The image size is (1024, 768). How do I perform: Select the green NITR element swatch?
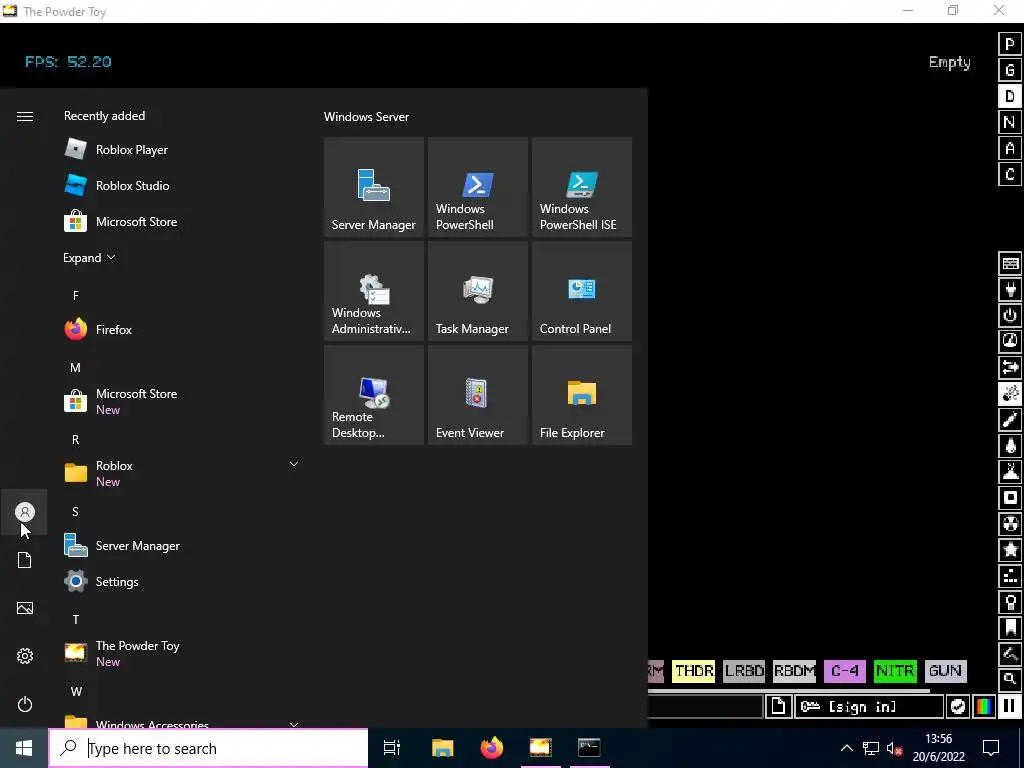click(895, 671)
